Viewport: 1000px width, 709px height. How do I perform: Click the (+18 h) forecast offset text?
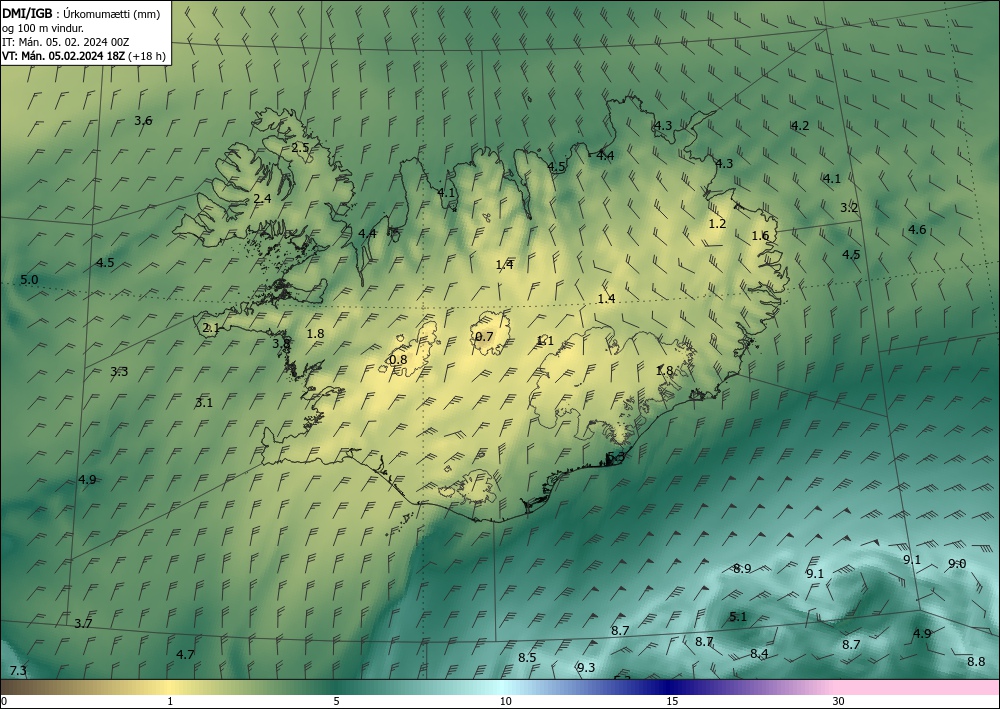147,56
